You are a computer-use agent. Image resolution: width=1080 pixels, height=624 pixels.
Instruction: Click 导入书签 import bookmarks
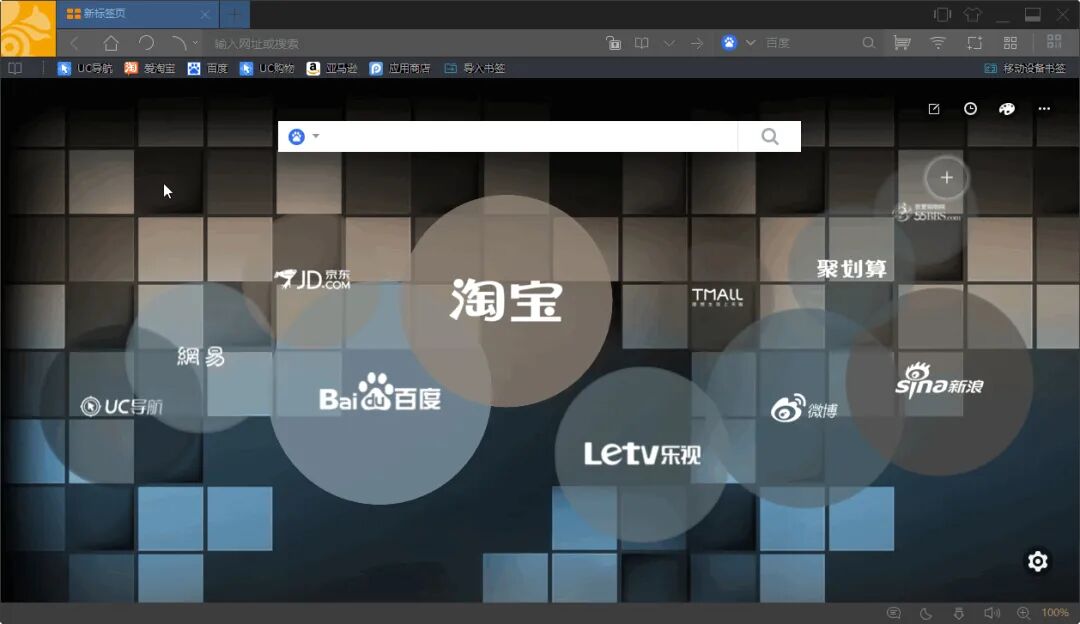[x=475, y=68]
